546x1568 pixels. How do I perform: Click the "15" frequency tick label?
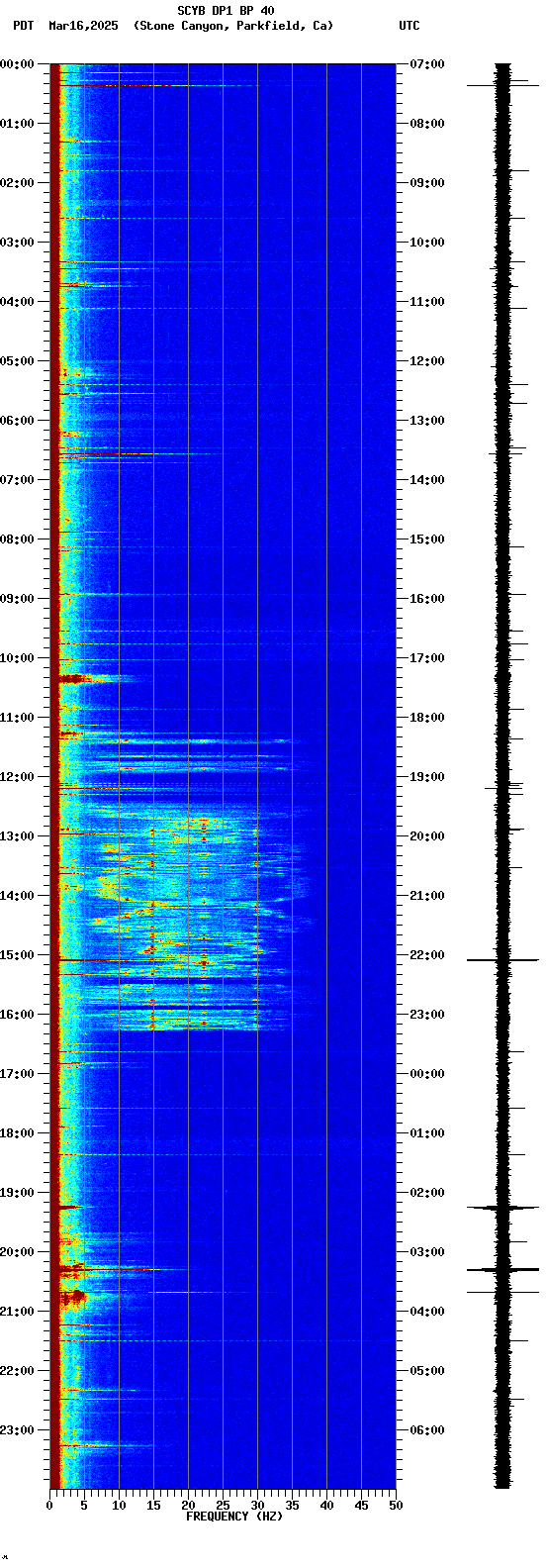coord(153,1506)
